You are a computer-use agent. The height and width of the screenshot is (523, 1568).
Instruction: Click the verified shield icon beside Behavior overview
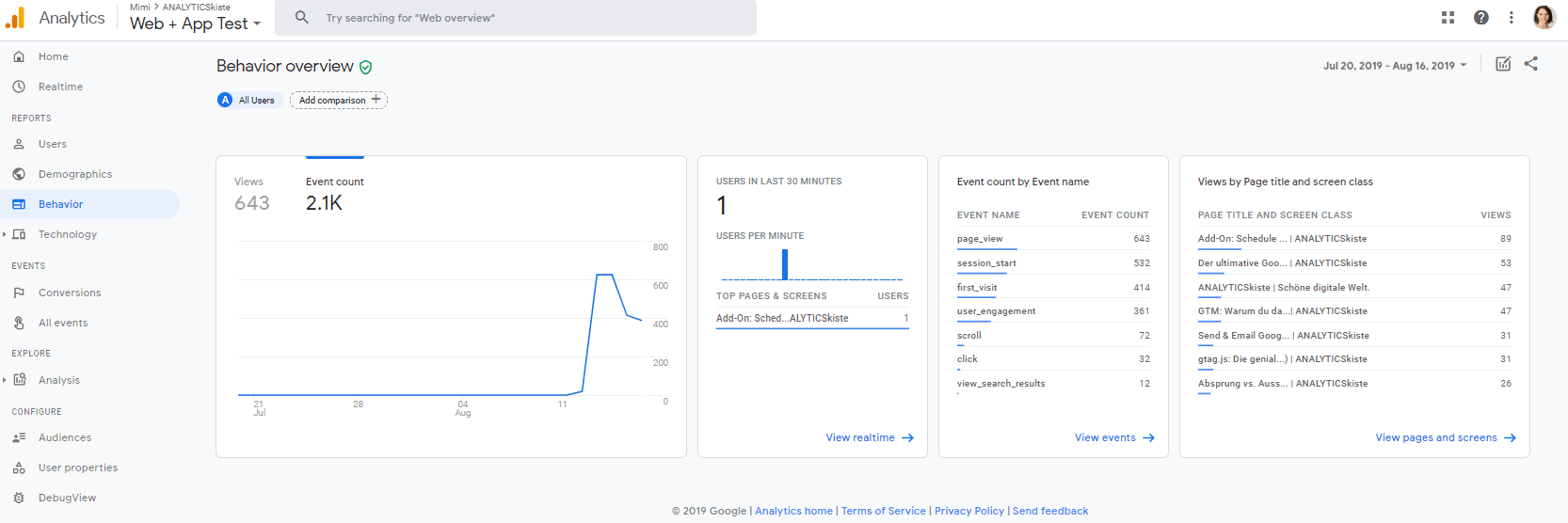tap(365, 67)
